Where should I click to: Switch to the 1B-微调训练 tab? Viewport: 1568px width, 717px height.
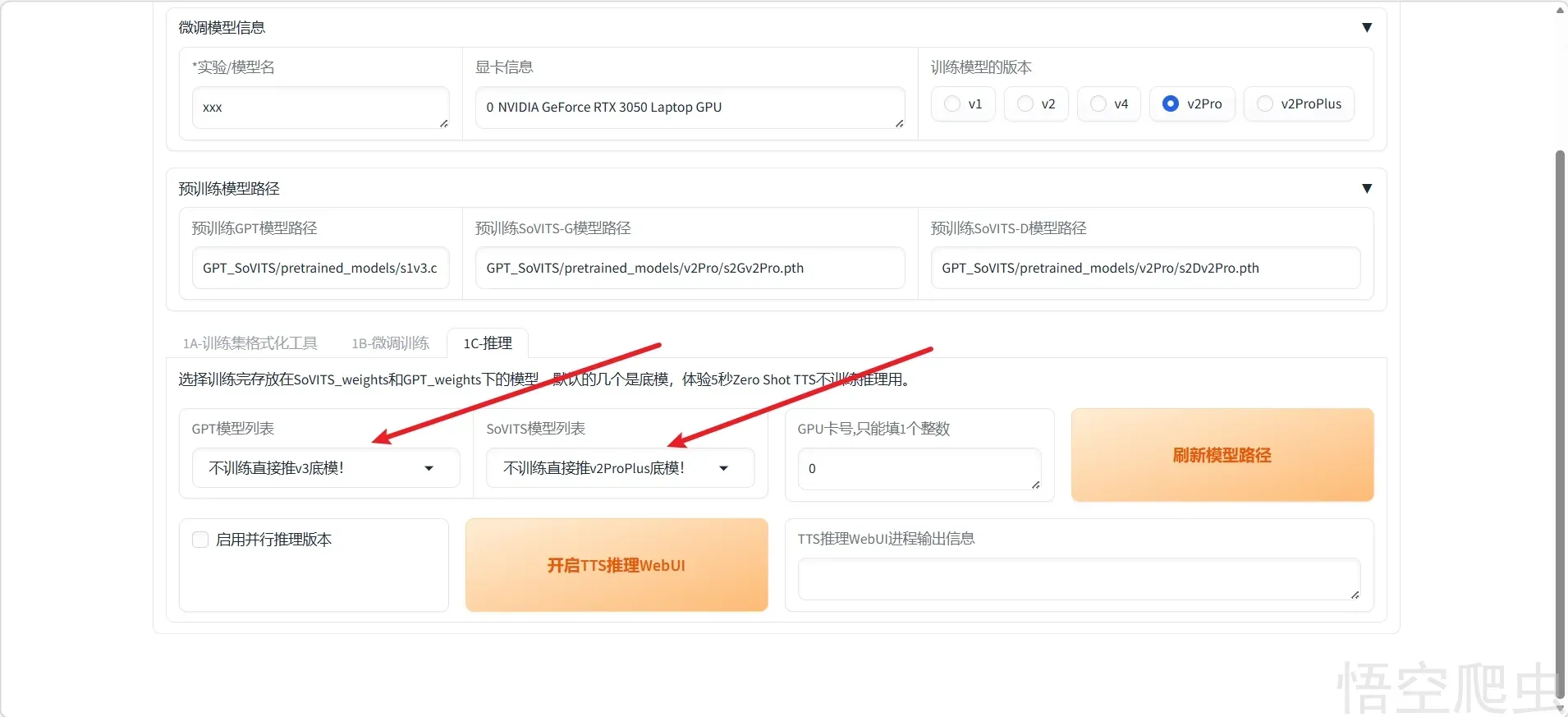(390, 343)
